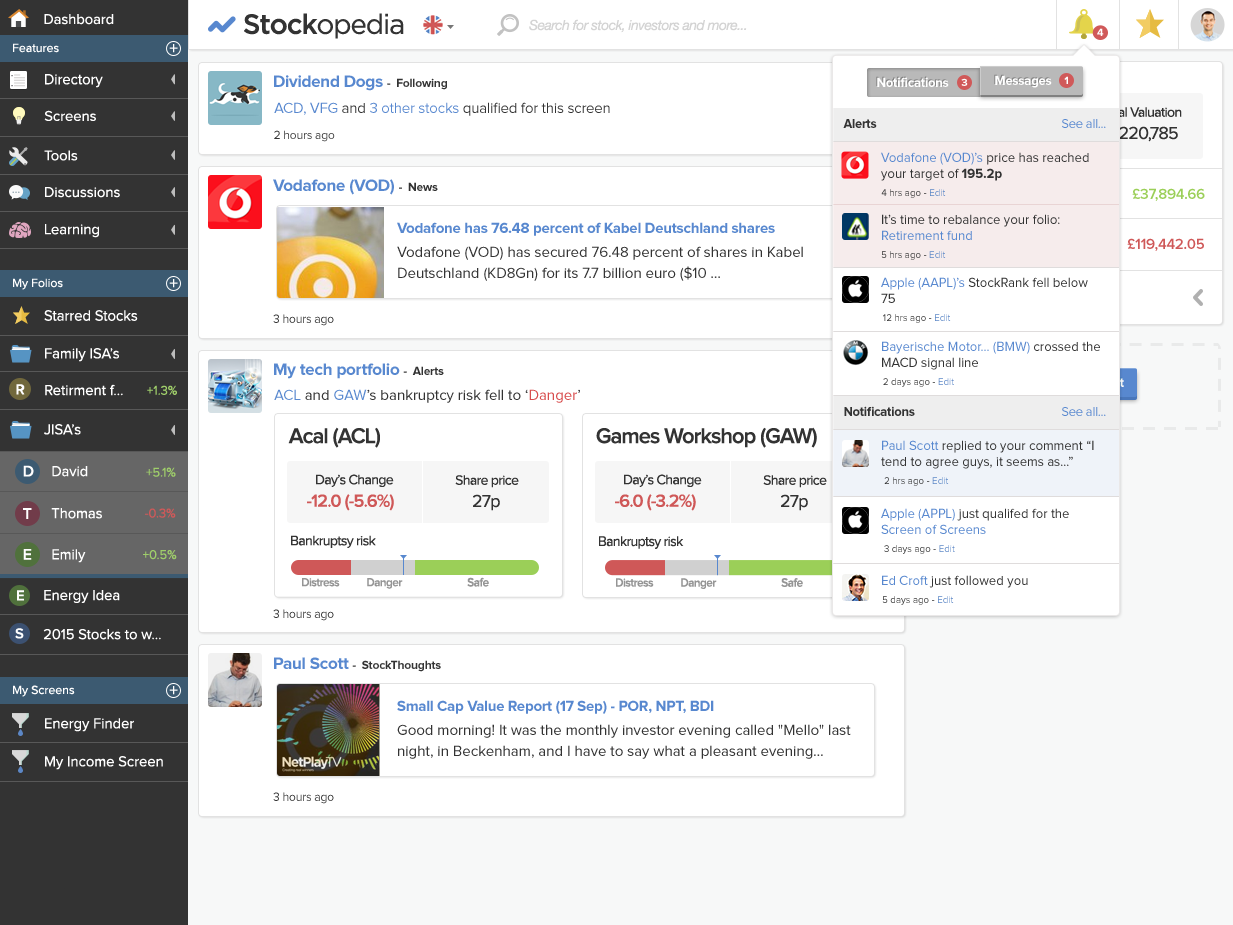
Task: Click the Family ISA's folder icon
Action: coord(21,354)
